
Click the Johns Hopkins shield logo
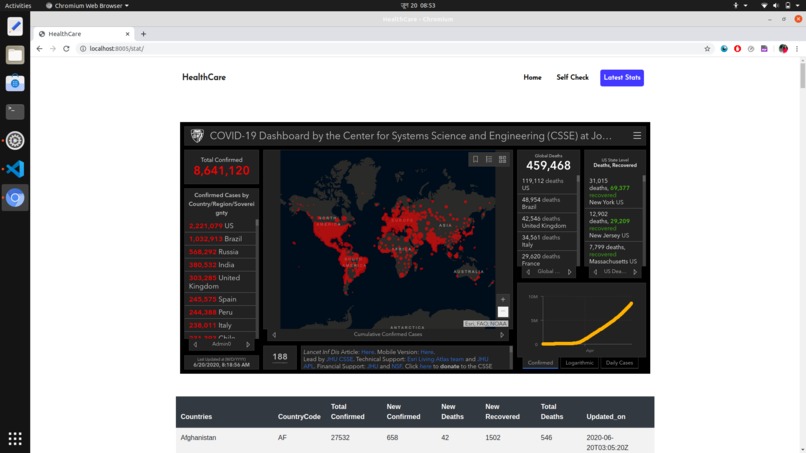click(x=197, y=136)
